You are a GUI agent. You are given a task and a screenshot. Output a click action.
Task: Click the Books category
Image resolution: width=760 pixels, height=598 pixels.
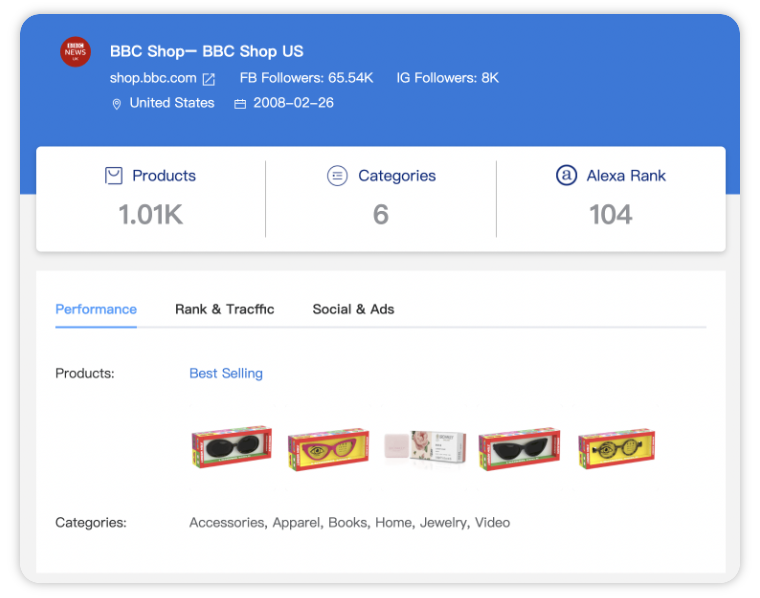tap(348, 522)
